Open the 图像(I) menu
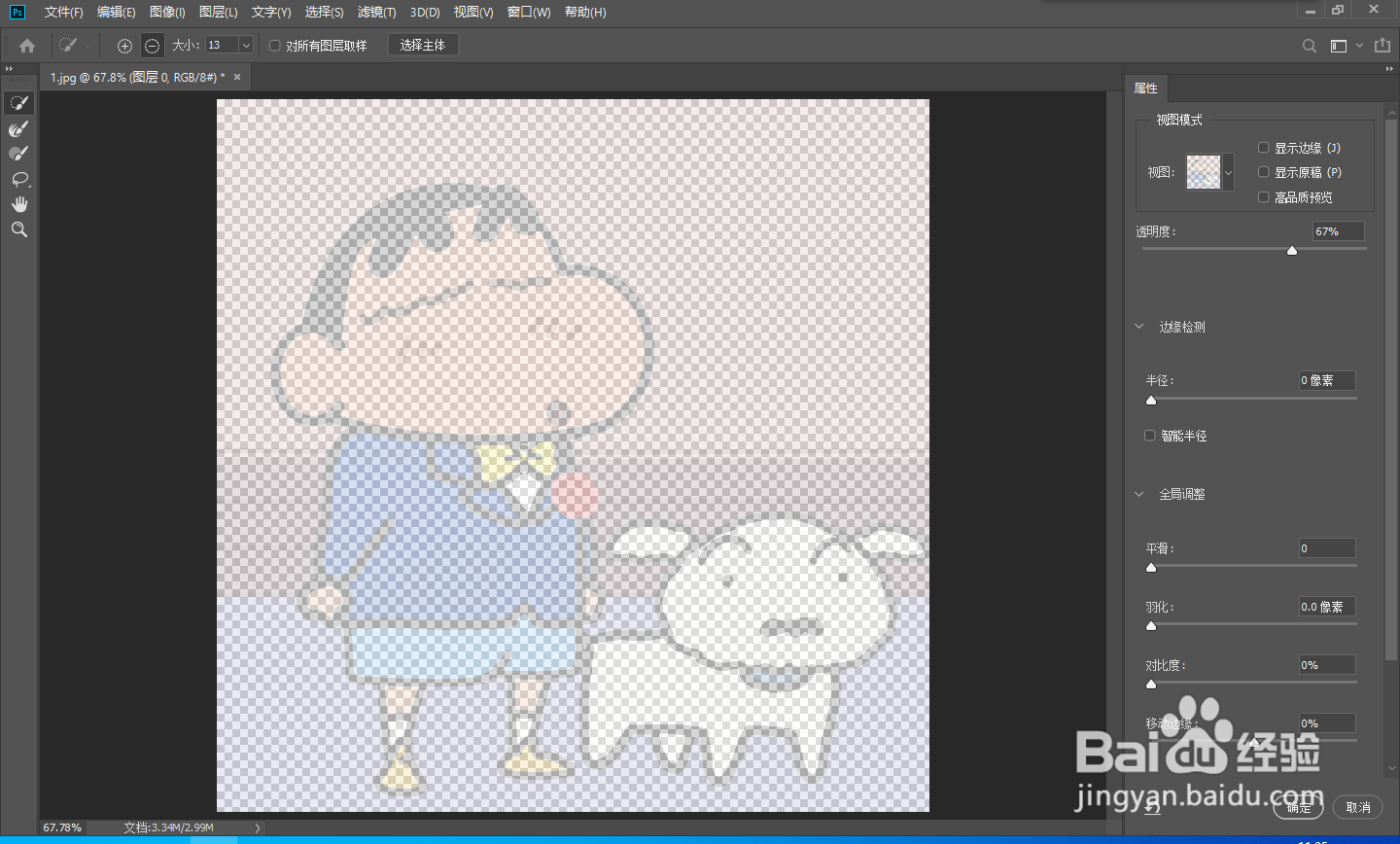 (x=167, y=12)
